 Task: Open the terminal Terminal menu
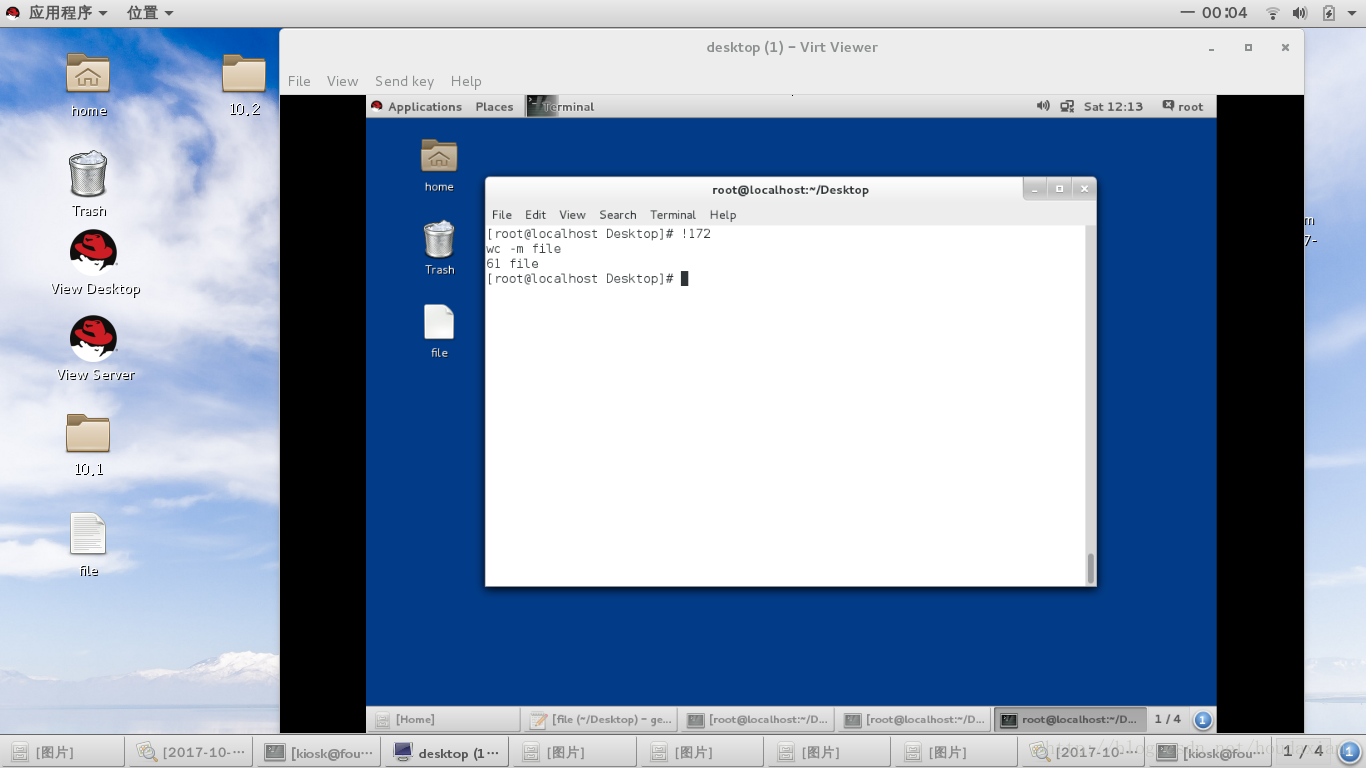pos(673,214)
